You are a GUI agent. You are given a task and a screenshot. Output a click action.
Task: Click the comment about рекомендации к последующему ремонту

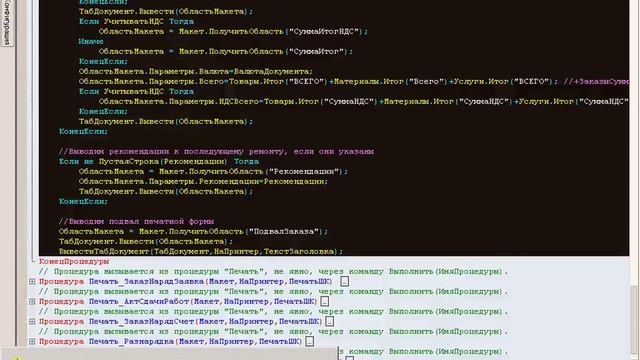tap(216, 151)
